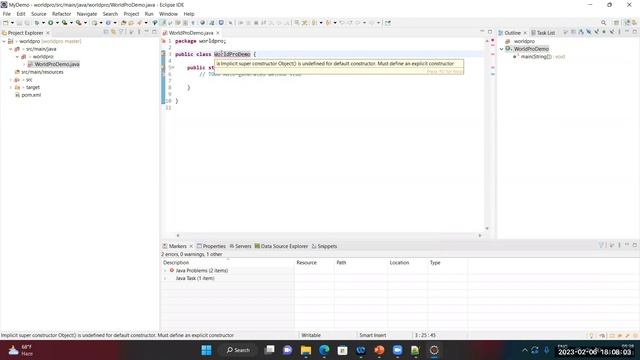Click the Location column header
The width and height of the screenshot is (640, 360).
pyautogui.click(x=407, y=262)
